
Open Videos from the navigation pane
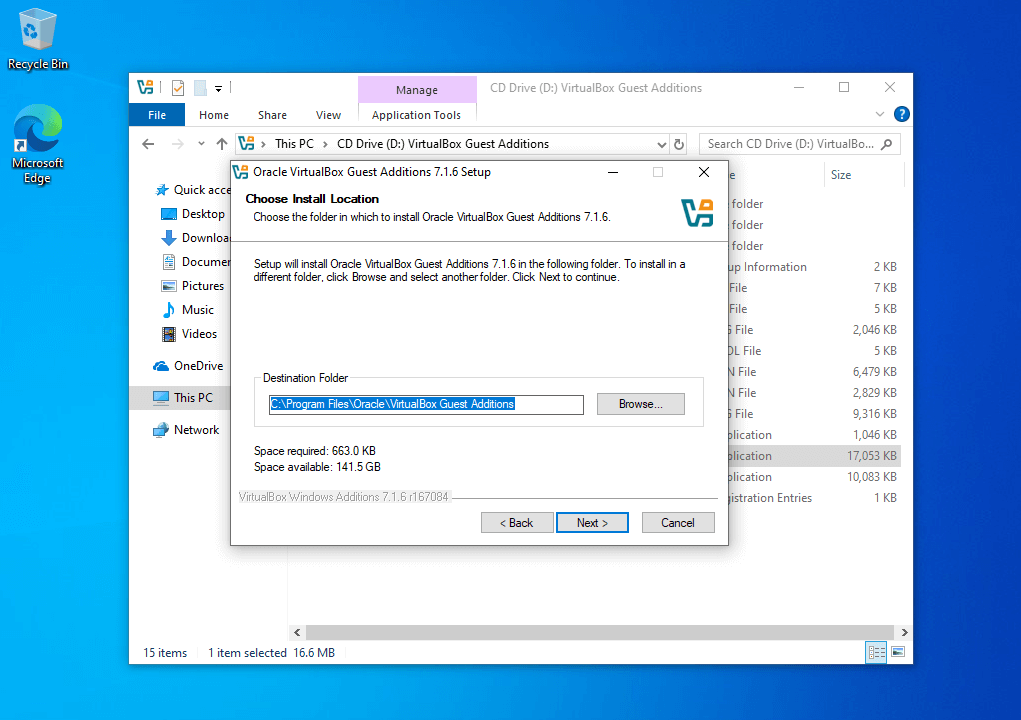coord(189,335)
